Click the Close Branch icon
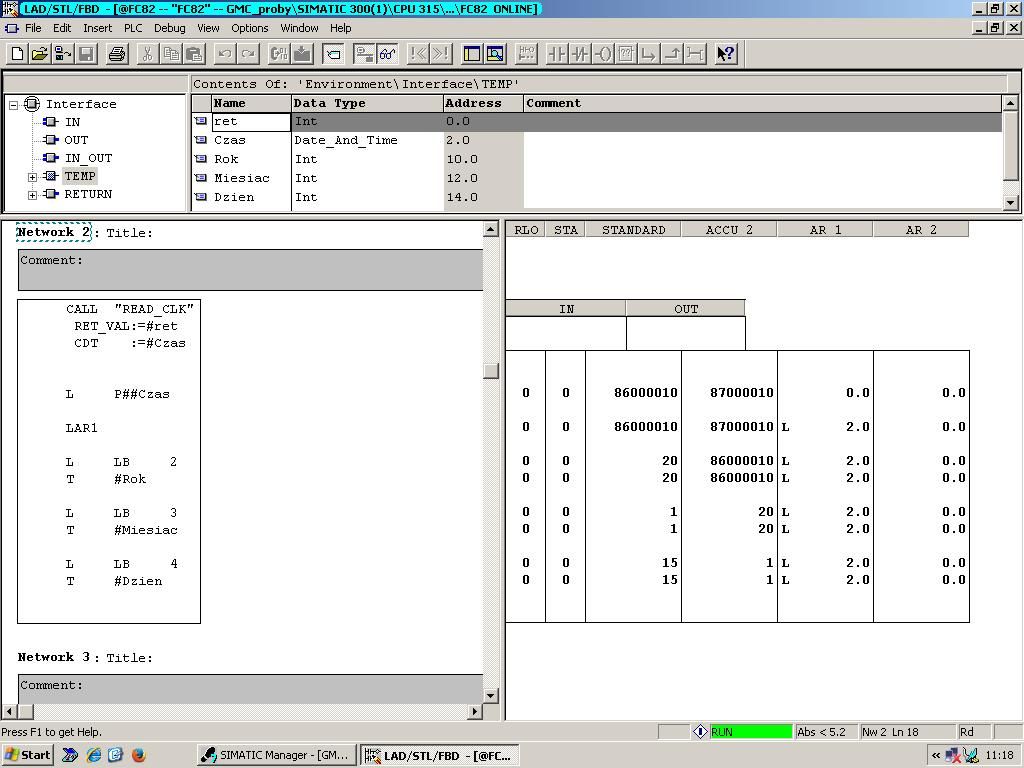Image resolution: width=1024 pixels, height=768 pixels. [673, 54]
